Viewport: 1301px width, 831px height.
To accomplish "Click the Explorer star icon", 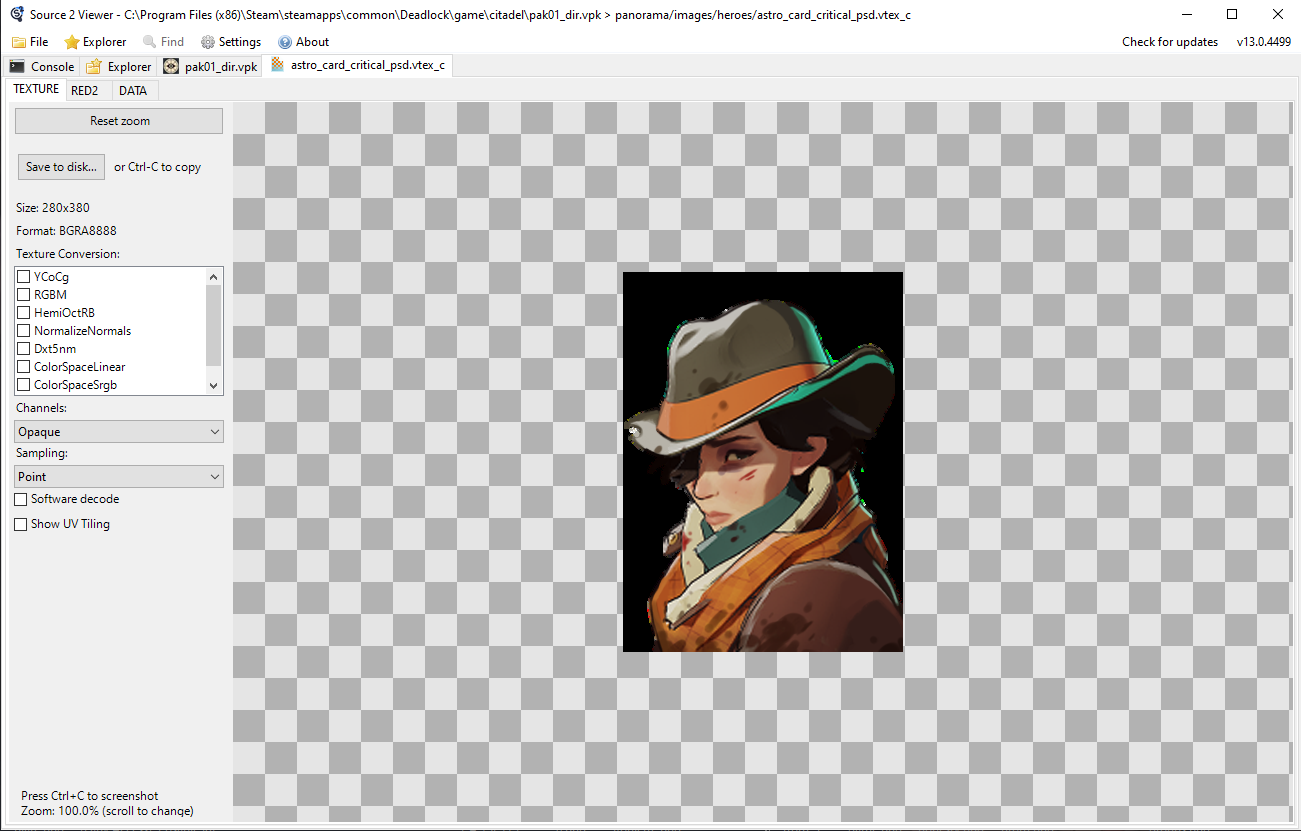I will tap(72, 42).
